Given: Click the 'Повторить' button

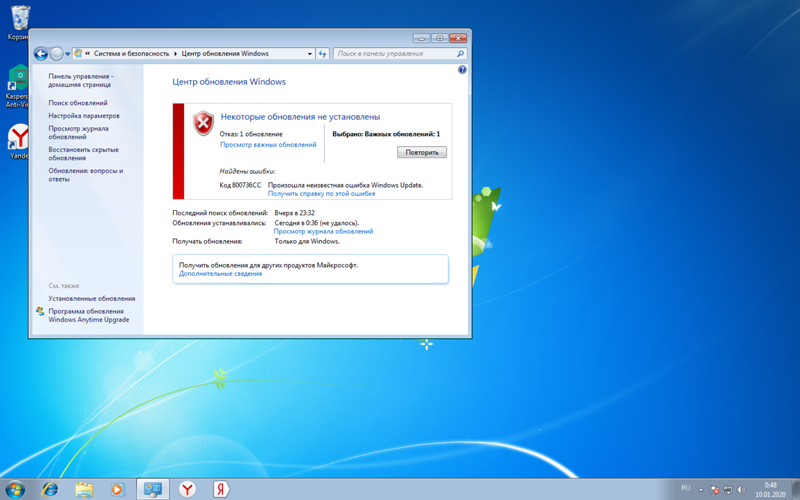Looking at the screenshot, I should point(422,153).
